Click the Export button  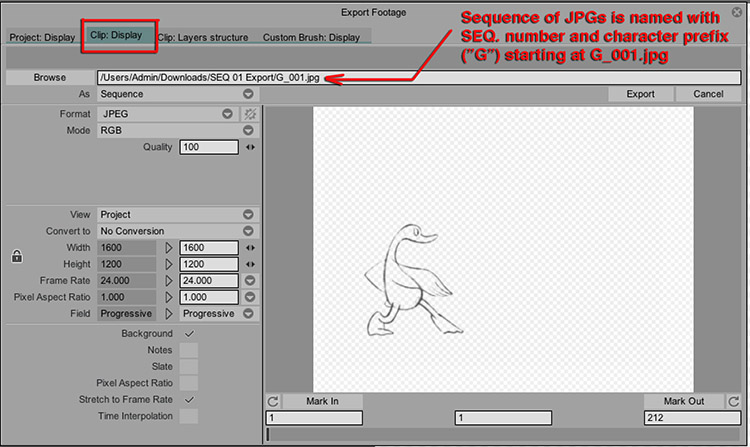[640, 94]
